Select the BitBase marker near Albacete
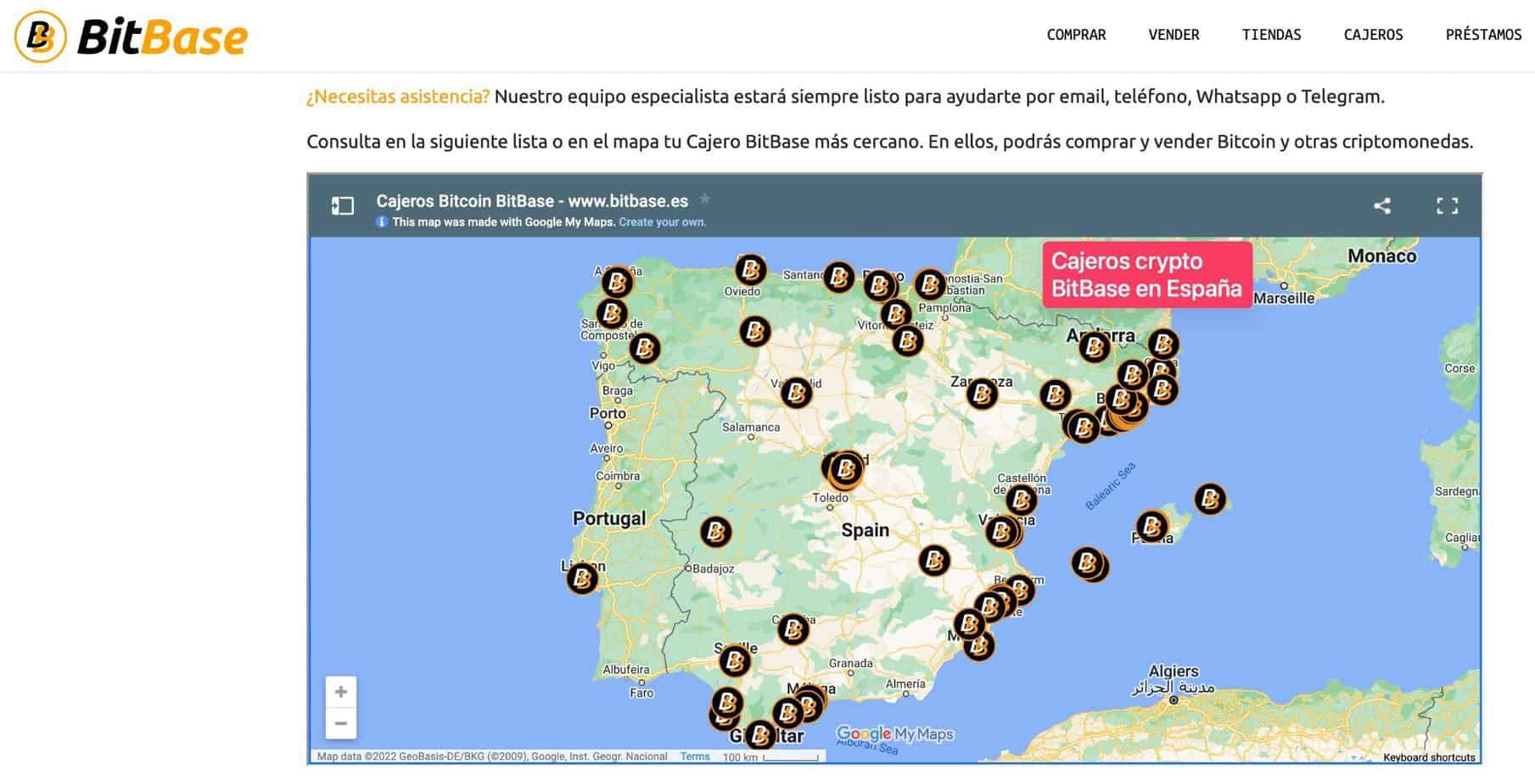 click(x=933, y=560)
